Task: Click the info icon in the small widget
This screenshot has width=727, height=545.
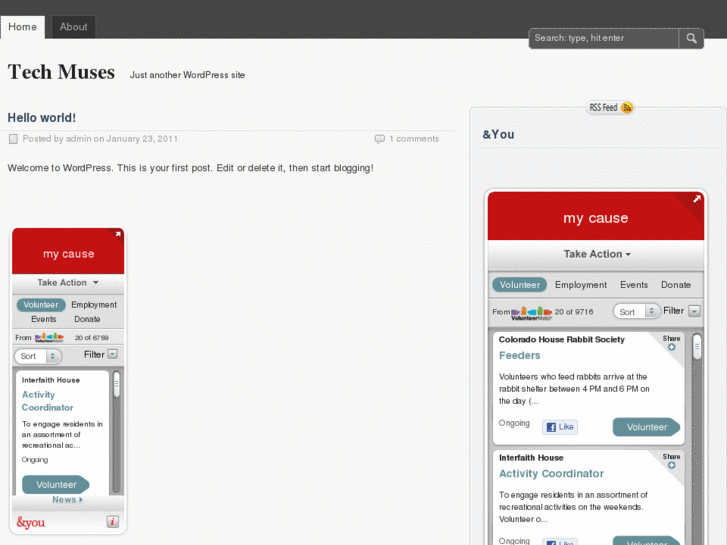Action: tap(113, 522)
